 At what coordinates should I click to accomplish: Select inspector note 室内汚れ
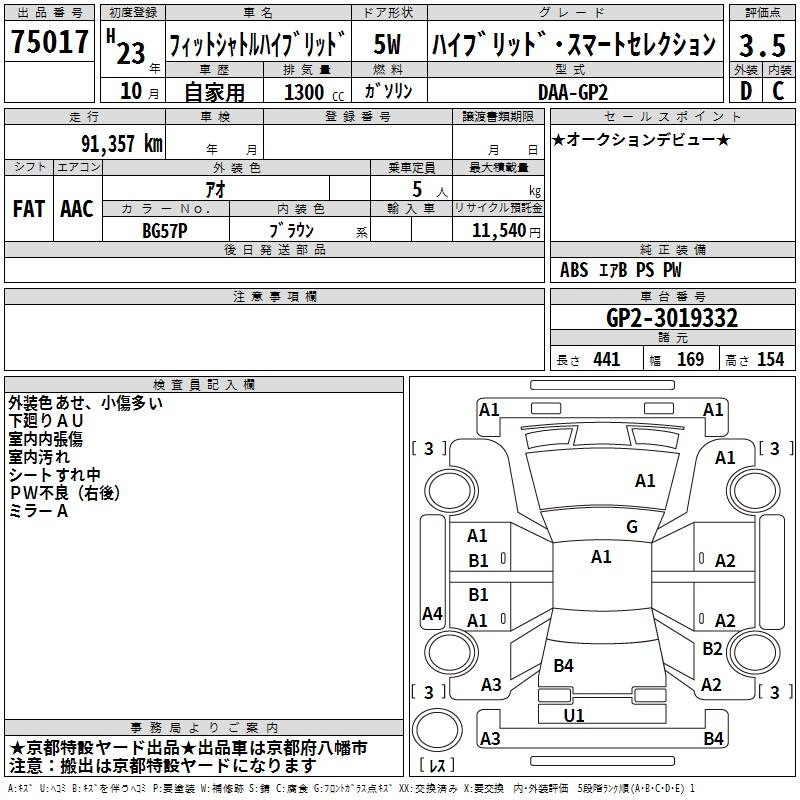39,457
